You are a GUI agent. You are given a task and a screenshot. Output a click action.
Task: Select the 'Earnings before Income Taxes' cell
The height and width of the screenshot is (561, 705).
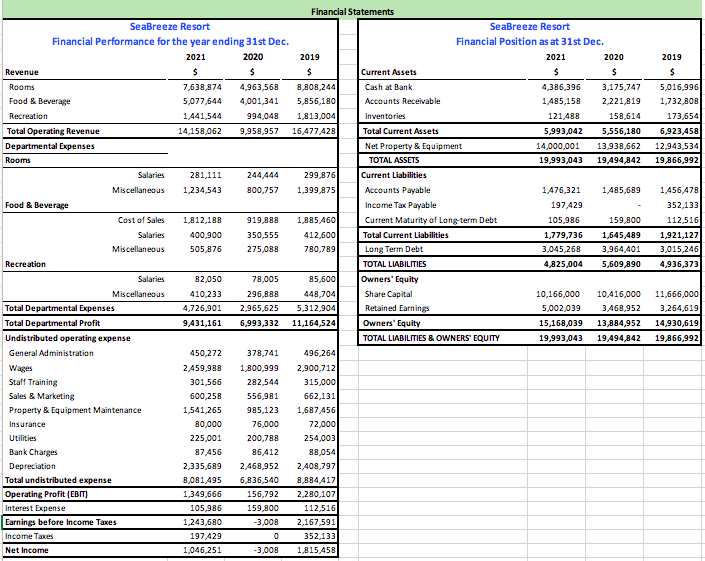60,522
